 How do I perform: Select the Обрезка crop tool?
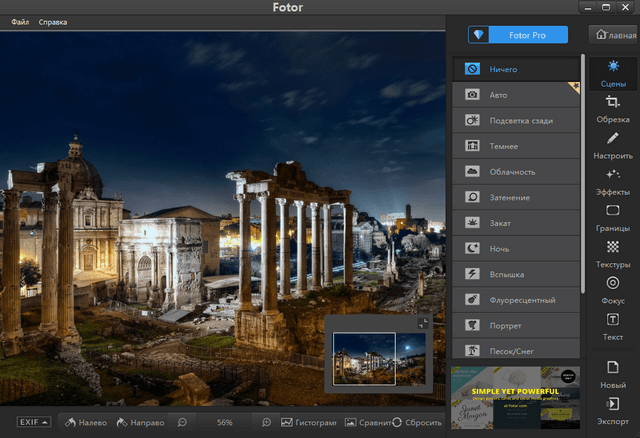tap(613, 109)
